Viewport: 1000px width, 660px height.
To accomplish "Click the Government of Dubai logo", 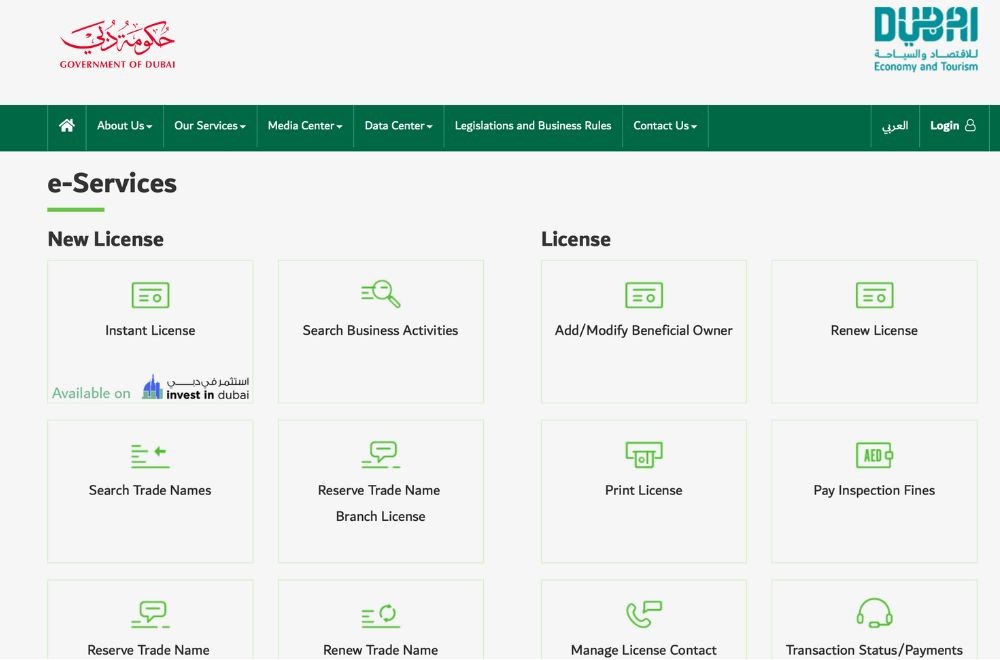I will (117, 45).
